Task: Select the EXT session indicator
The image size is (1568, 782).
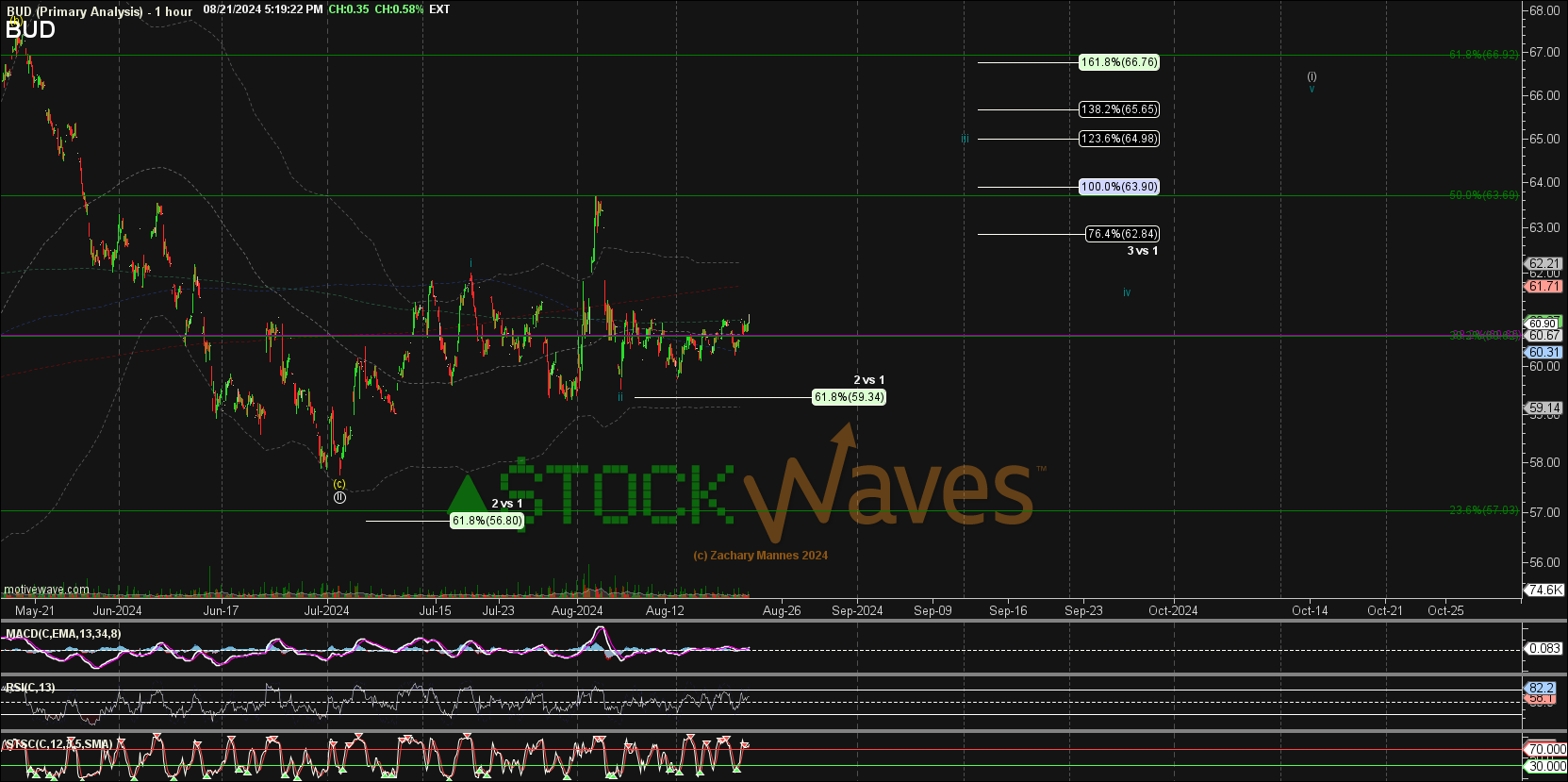Action: [x=439, y=9]
